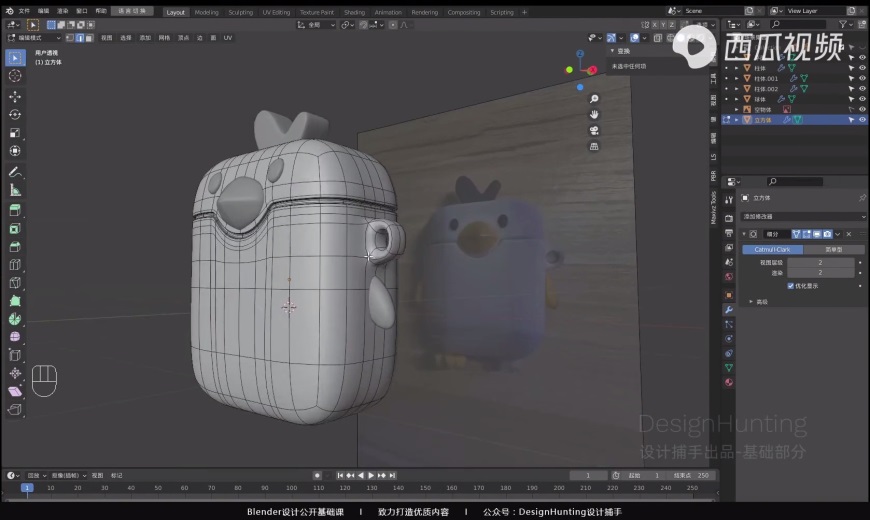The image size is (870, 520).
Task: Toggle the 优化显示 checkbox
Action: 791,286
